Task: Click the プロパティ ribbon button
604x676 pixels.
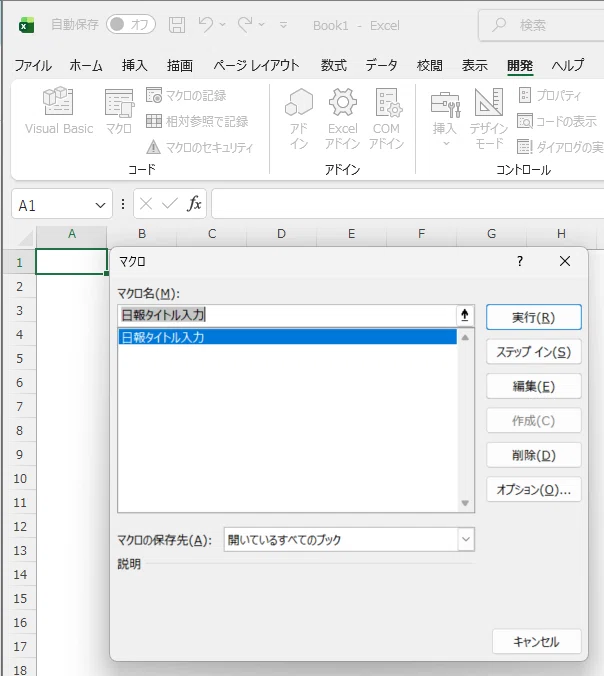Action: 550,95
